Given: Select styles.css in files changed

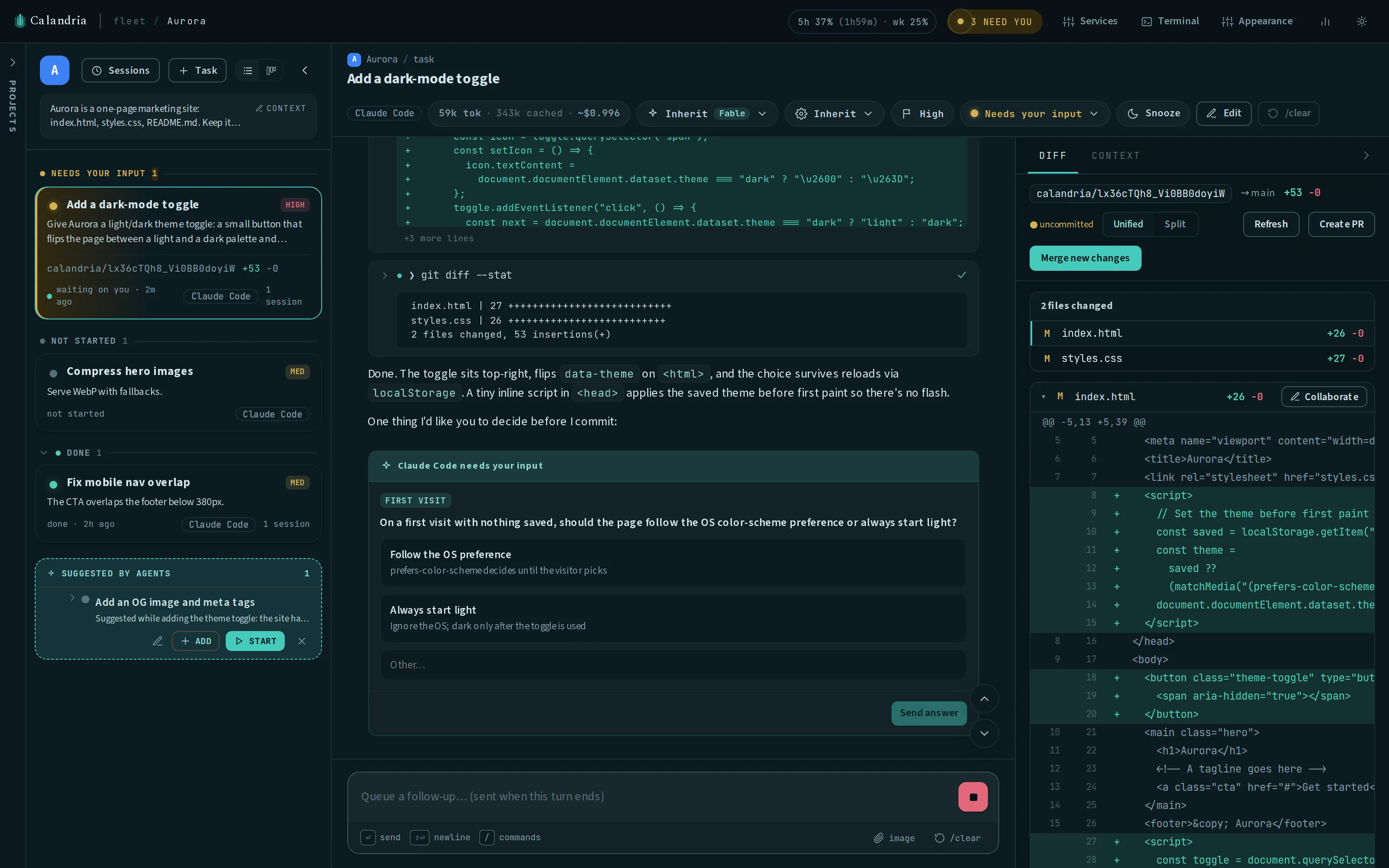Looking at the screenshot, I should pyautogui.click(x=1202, y=359).
